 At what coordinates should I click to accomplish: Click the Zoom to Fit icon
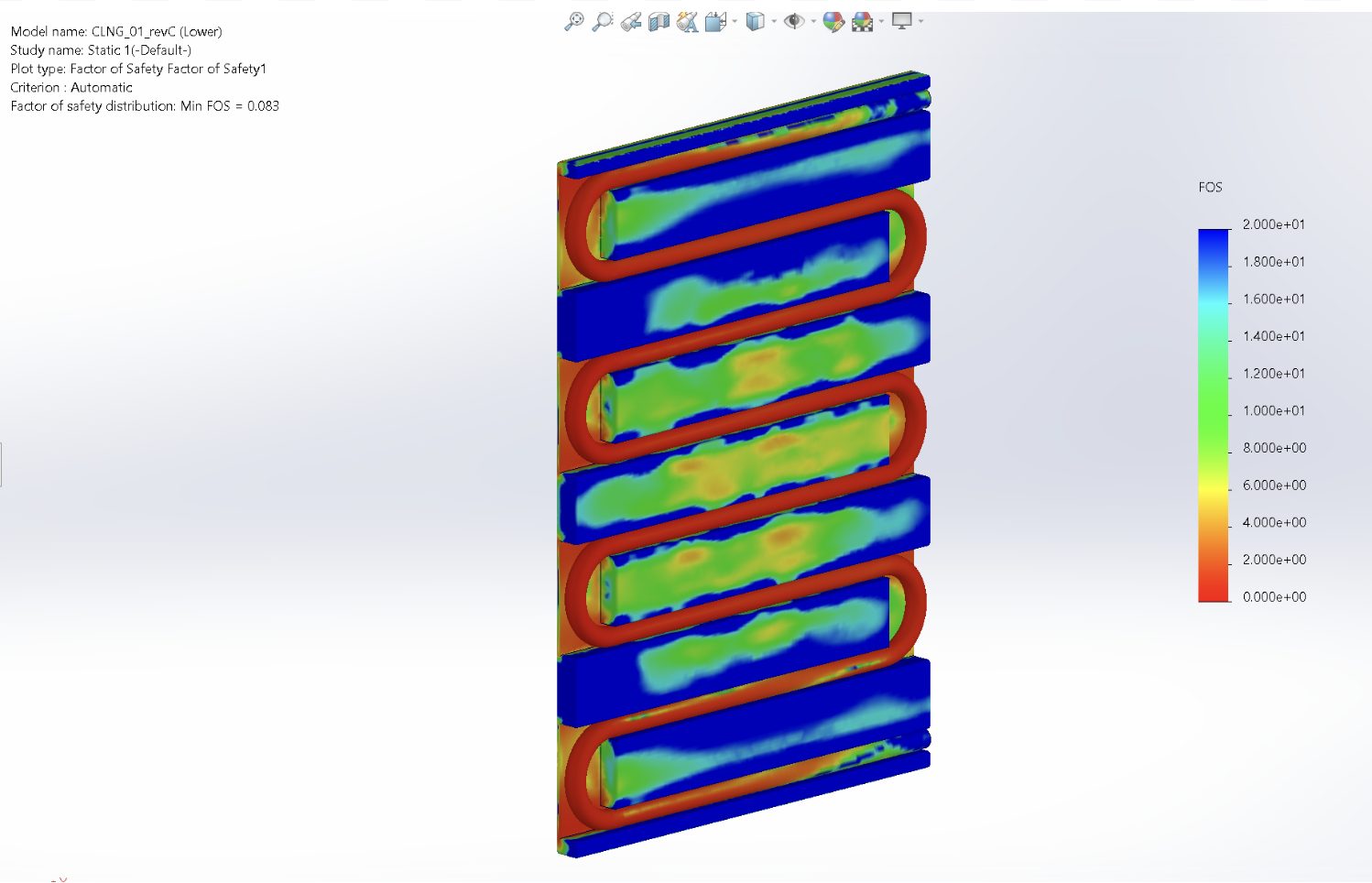(574, 21)
